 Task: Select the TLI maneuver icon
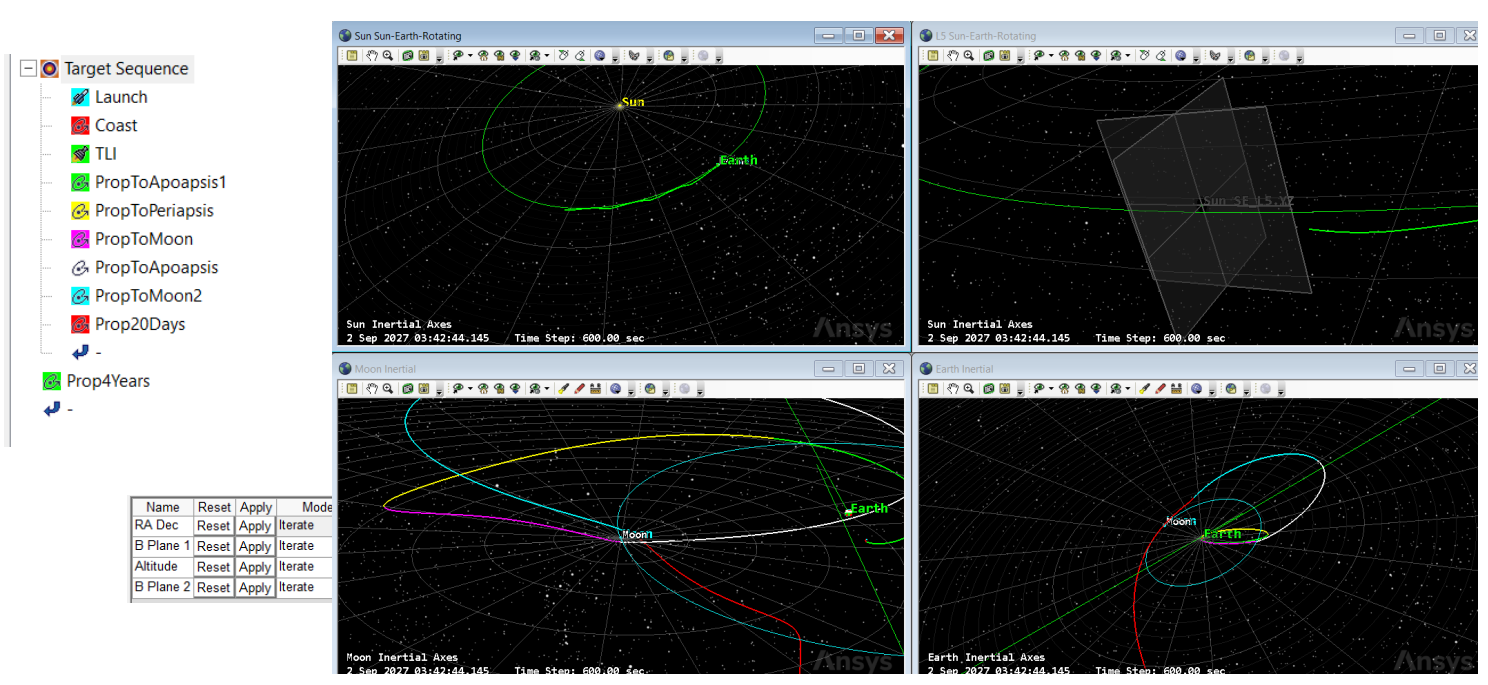pos(80,154)
